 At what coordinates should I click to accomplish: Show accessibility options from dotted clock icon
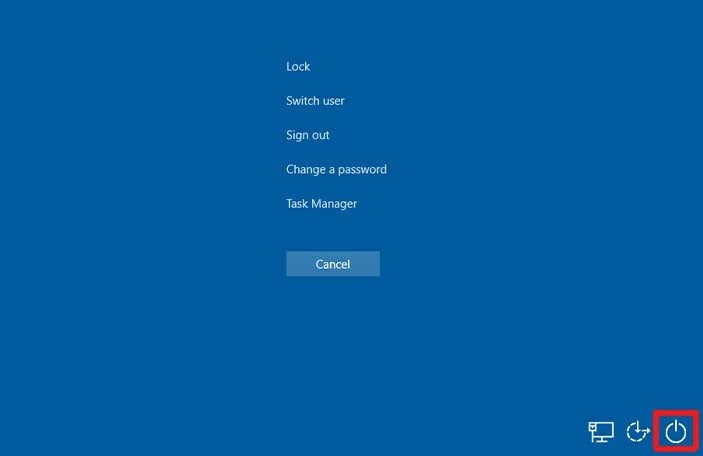click(x=638, y=432)
